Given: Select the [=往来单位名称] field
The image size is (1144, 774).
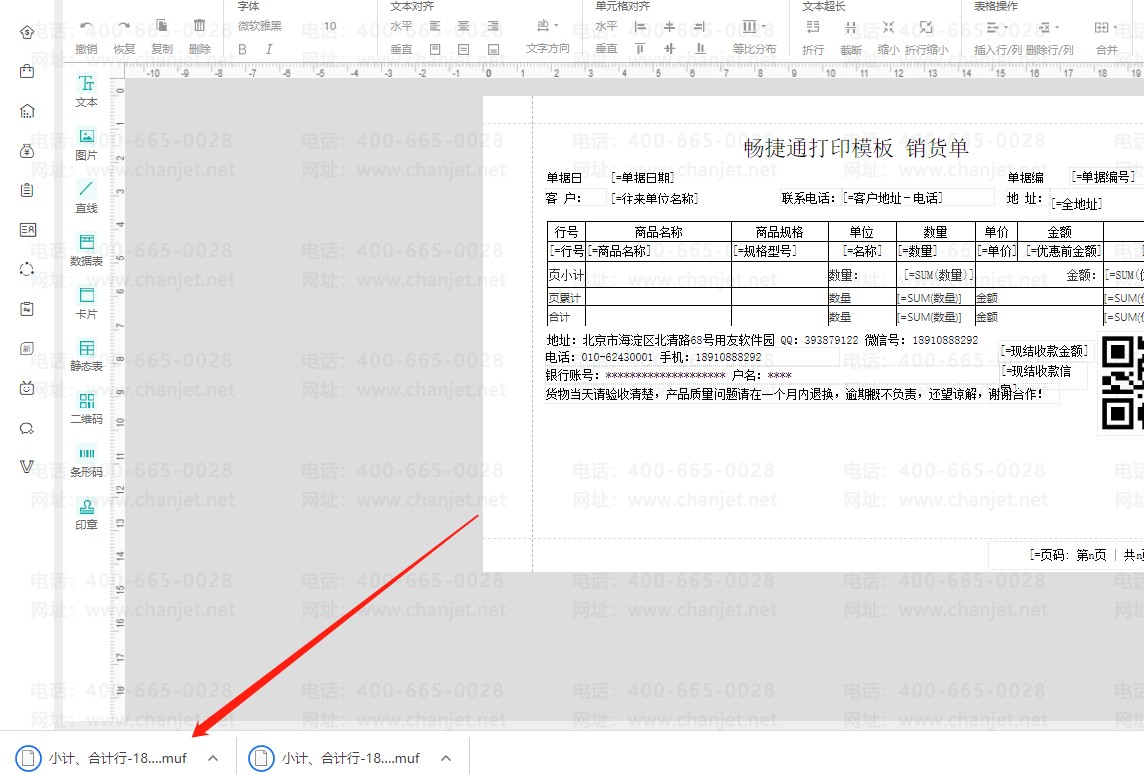Looking at the screenshot, I should point(654,198).
